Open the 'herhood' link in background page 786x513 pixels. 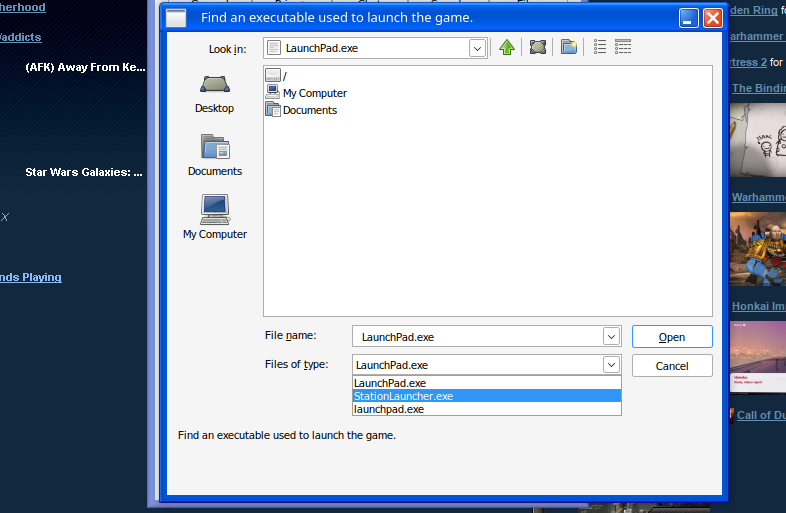pyautogui.click(x=23, y=7)
